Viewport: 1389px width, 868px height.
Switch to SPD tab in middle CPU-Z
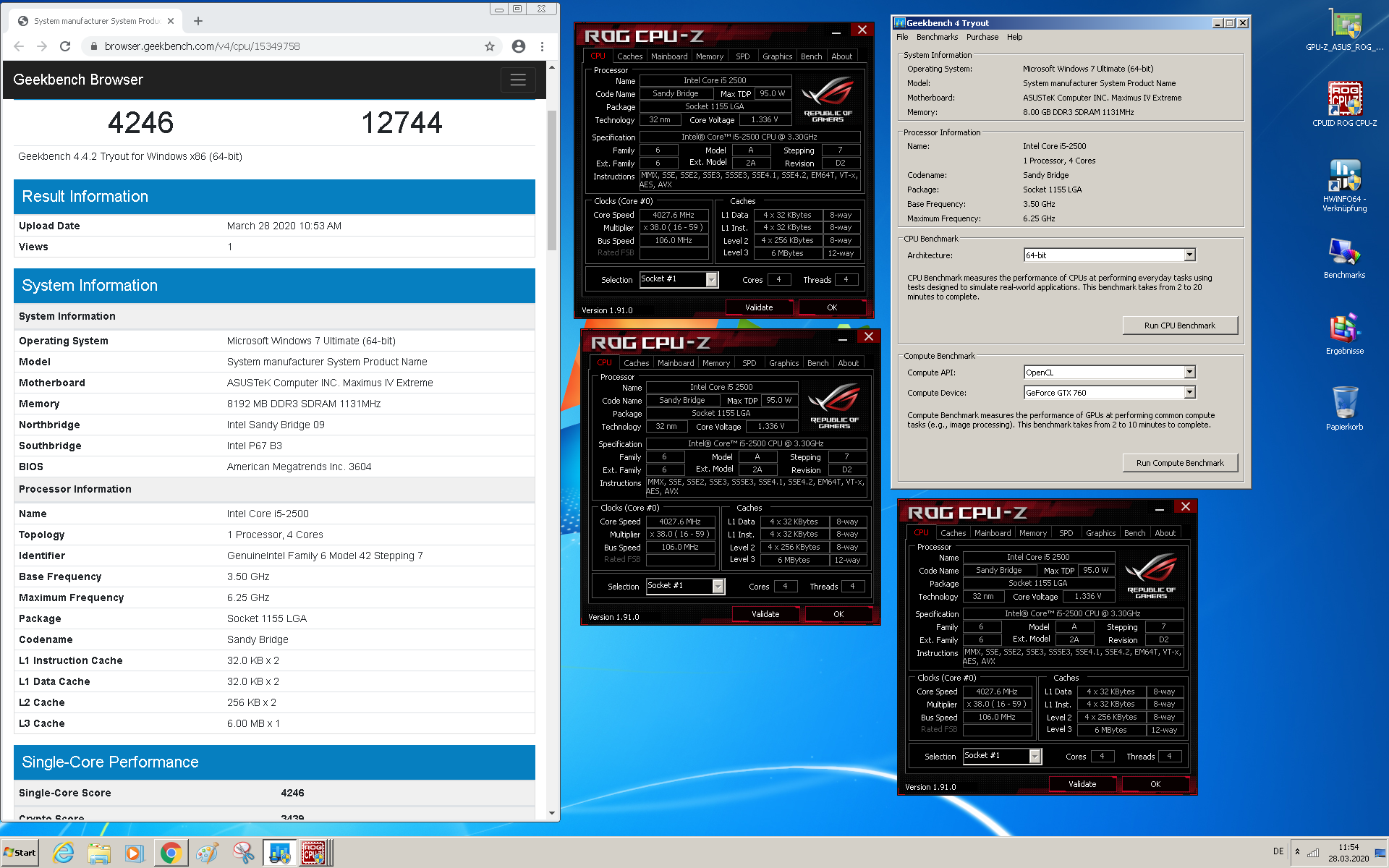(x=749, y=363)
